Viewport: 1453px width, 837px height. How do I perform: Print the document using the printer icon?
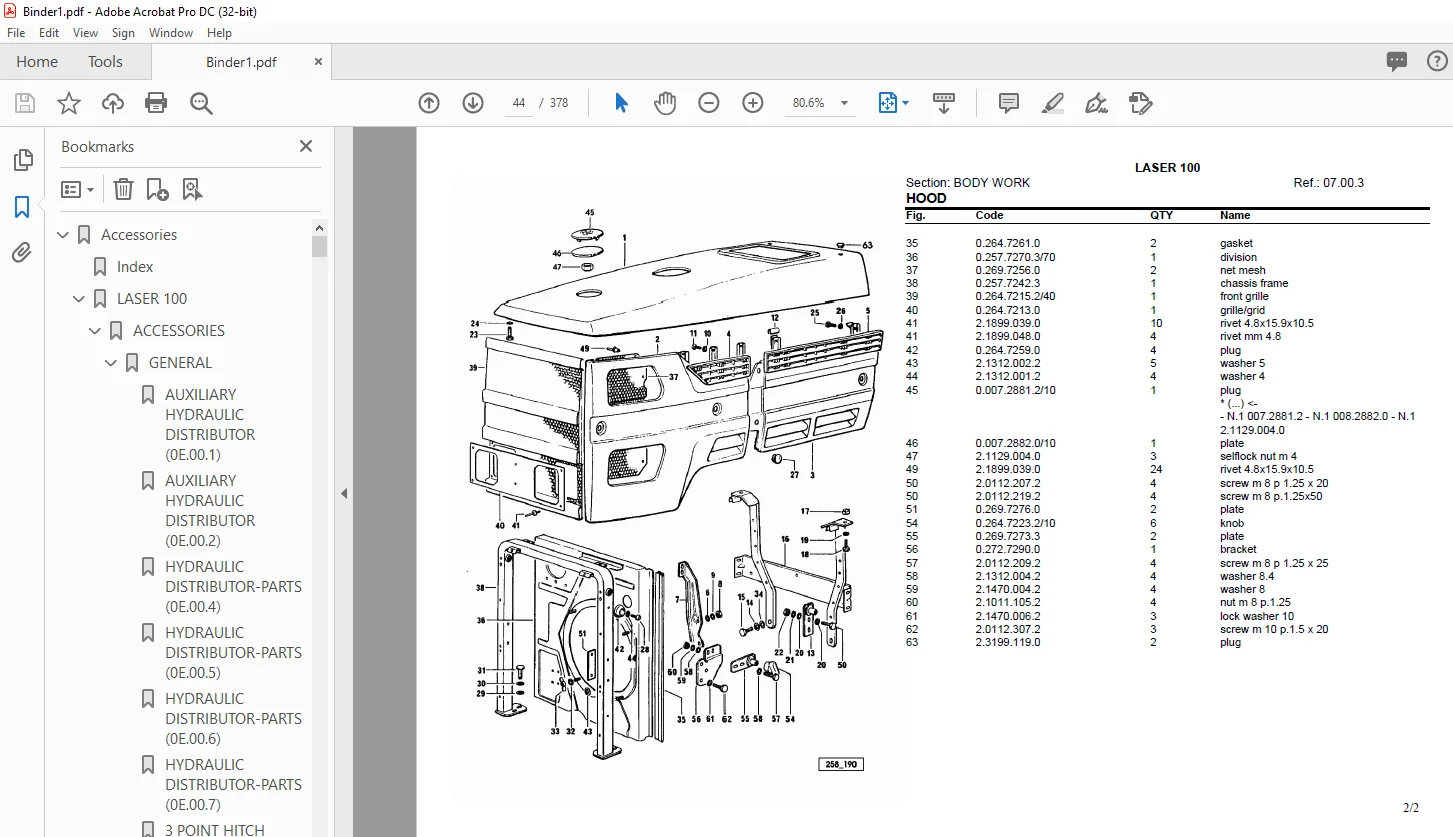pyautogui.click(x=156, y=103)
